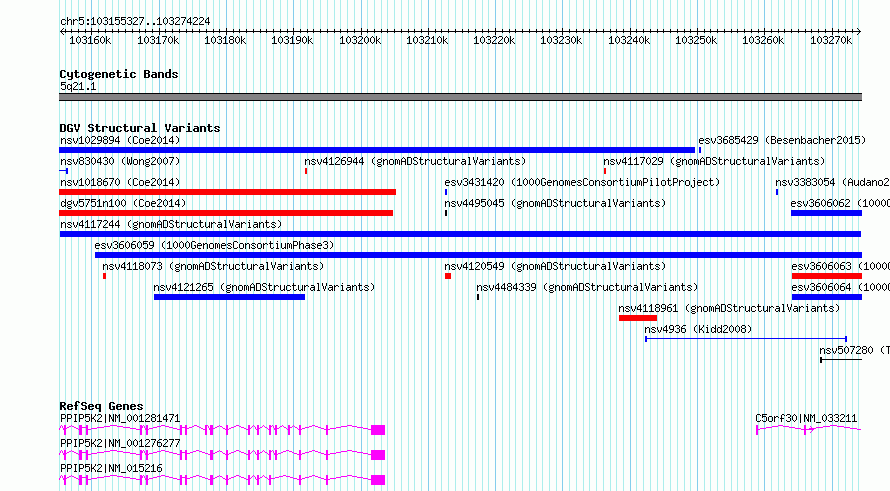Open the nsv4936 (Kidd2008) variant
The height and width of the screenshot is (491, 890).
point(698,329)
